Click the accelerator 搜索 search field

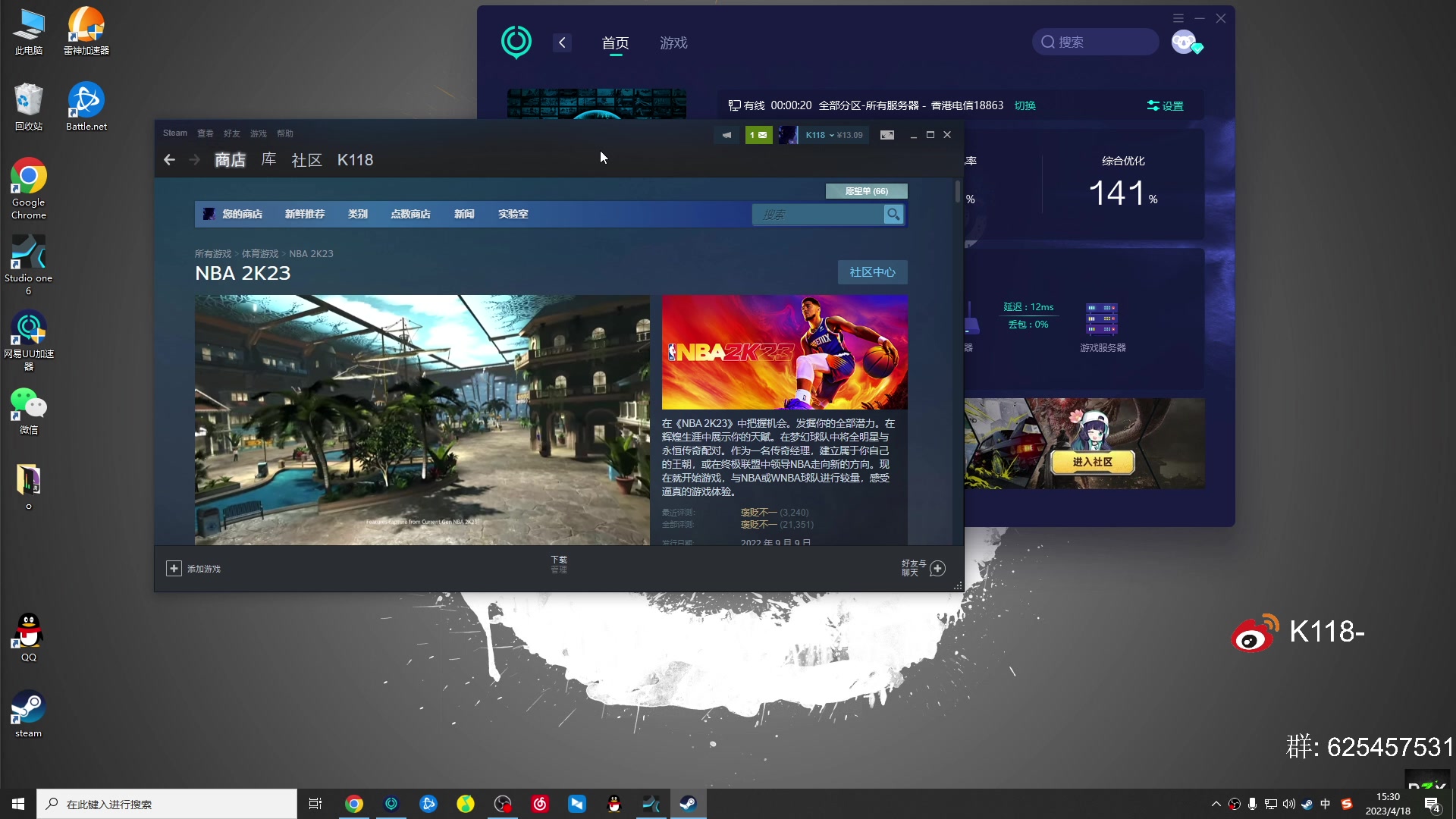1095,42
